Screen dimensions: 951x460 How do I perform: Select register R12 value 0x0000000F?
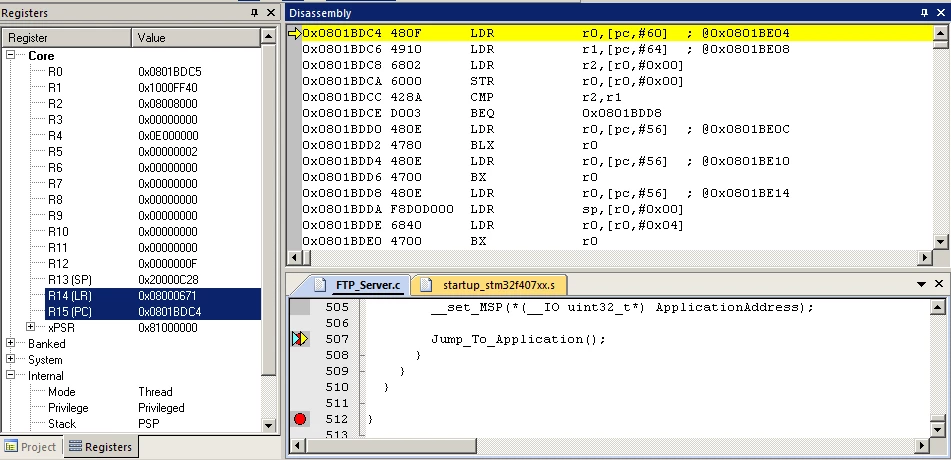(x=167, y=263)
